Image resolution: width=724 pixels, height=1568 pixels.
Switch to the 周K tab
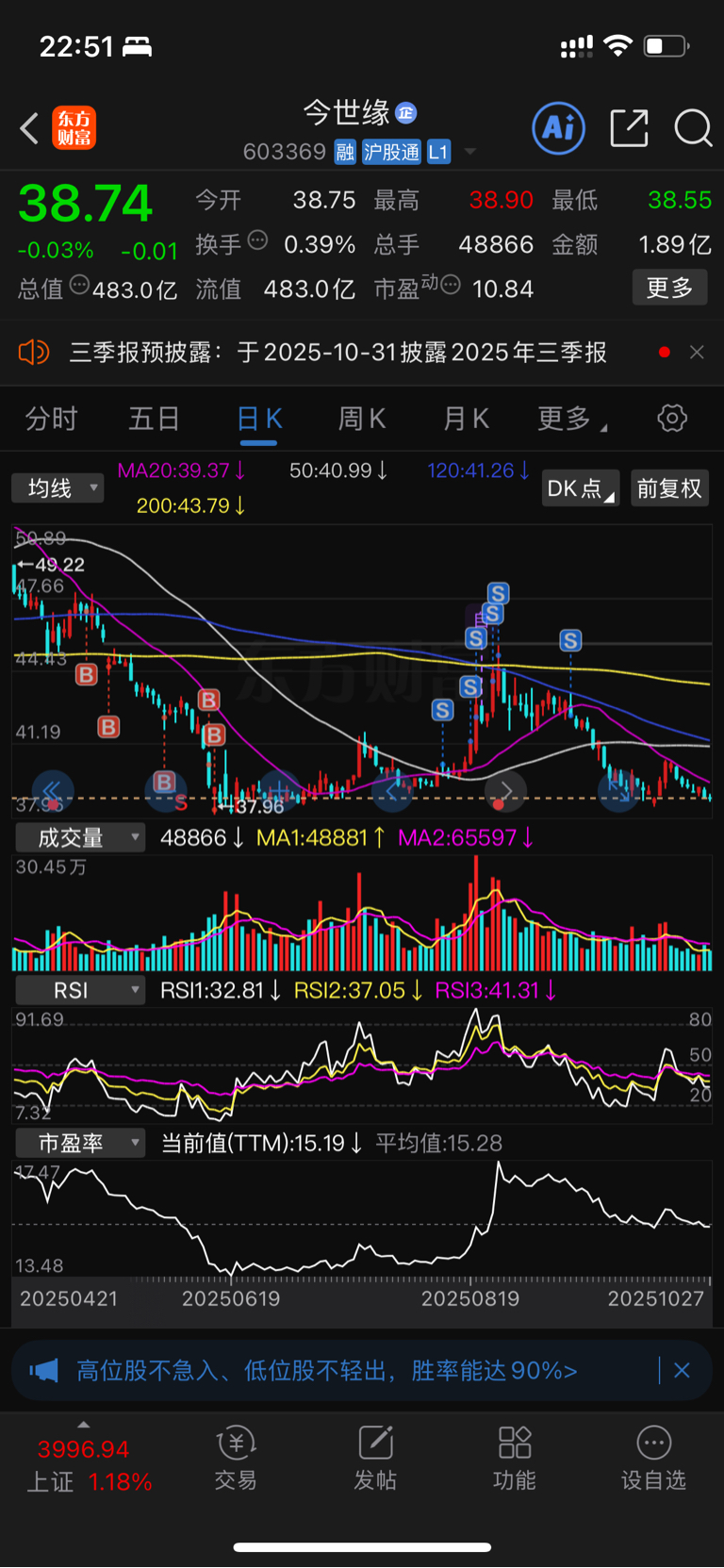(362, 419)
